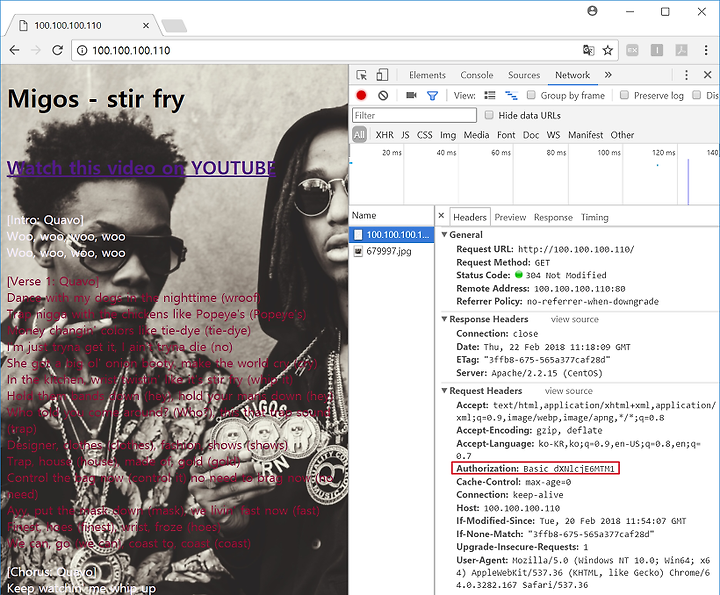
Task: Filter requests by All
Action: click(x=359, y=135)
